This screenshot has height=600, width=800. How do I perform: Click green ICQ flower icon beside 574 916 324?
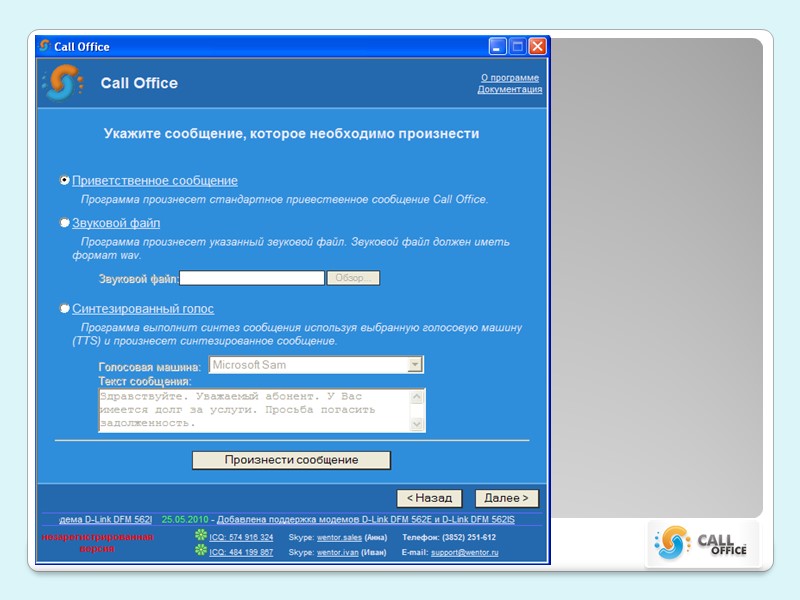pyautogui.click(x=201, y=535)
